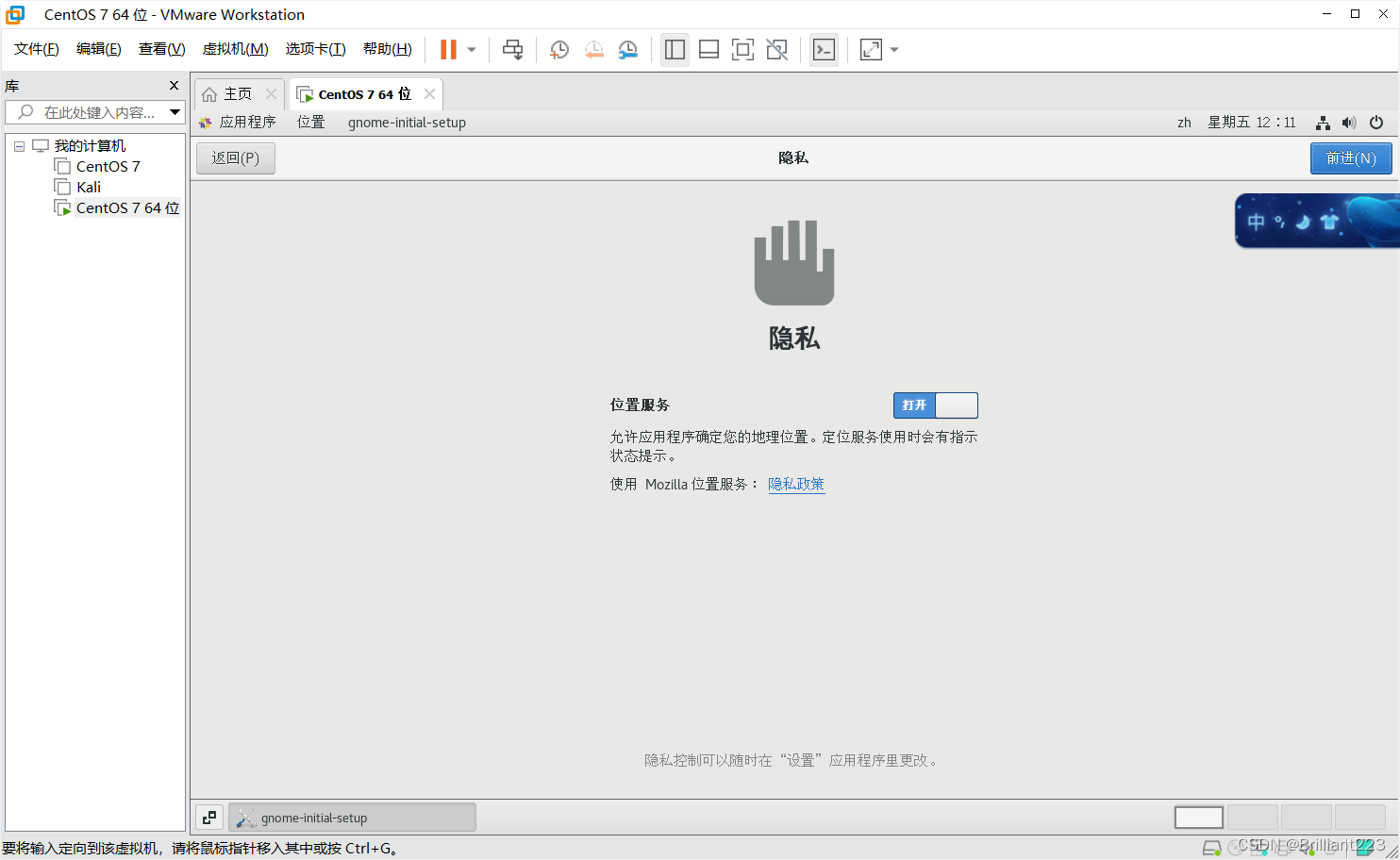Open the 文件 menu

(37, 49)
